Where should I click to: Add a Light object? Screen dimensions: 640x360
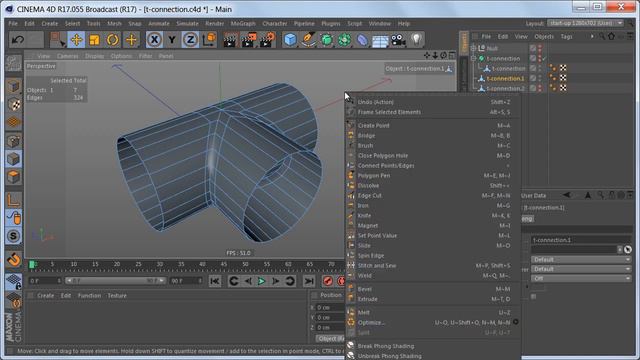point(416,40)
